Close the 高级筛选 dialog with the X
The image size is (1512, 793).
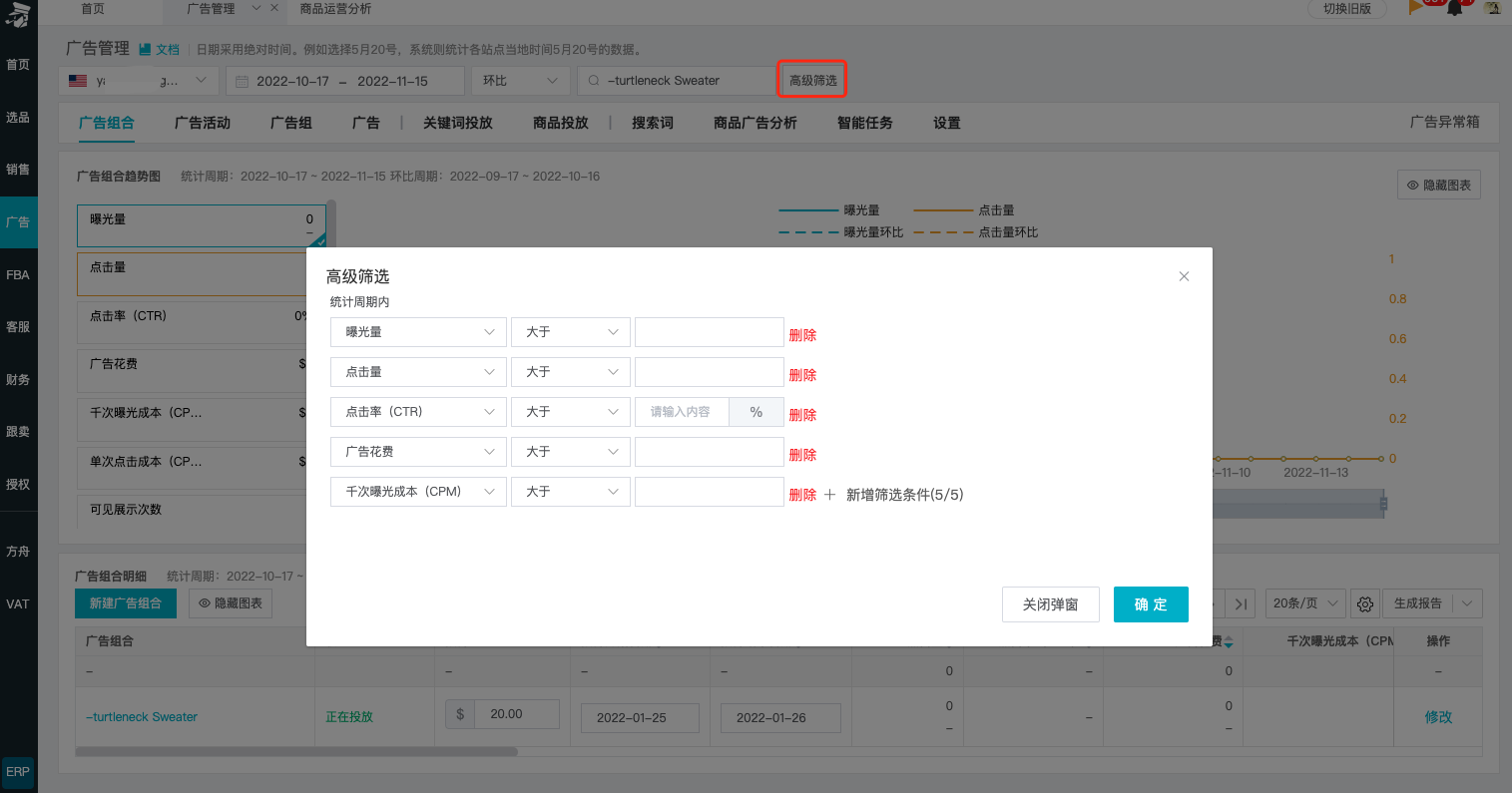pyautogui.click(x=1184, y=276)
